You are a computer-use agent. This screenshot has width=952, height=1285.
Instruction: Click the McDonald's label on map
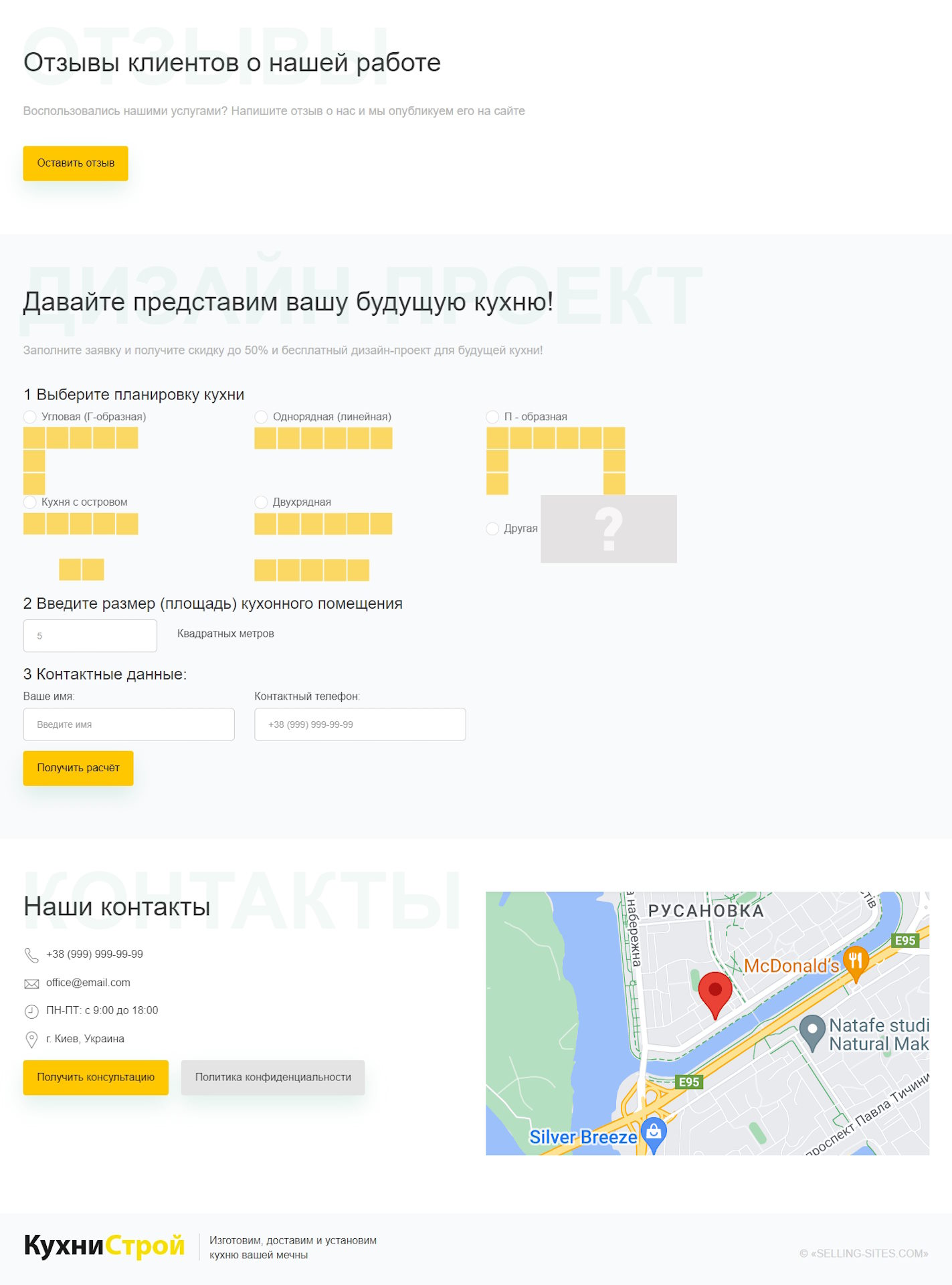pyautogui.click(x=791, y=966)
